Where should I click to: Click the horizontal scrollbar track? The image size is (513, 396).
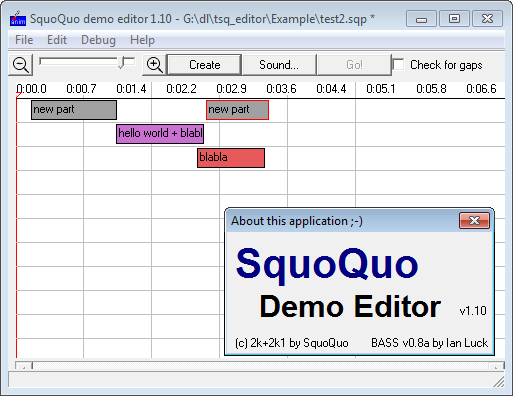[260, 366]
